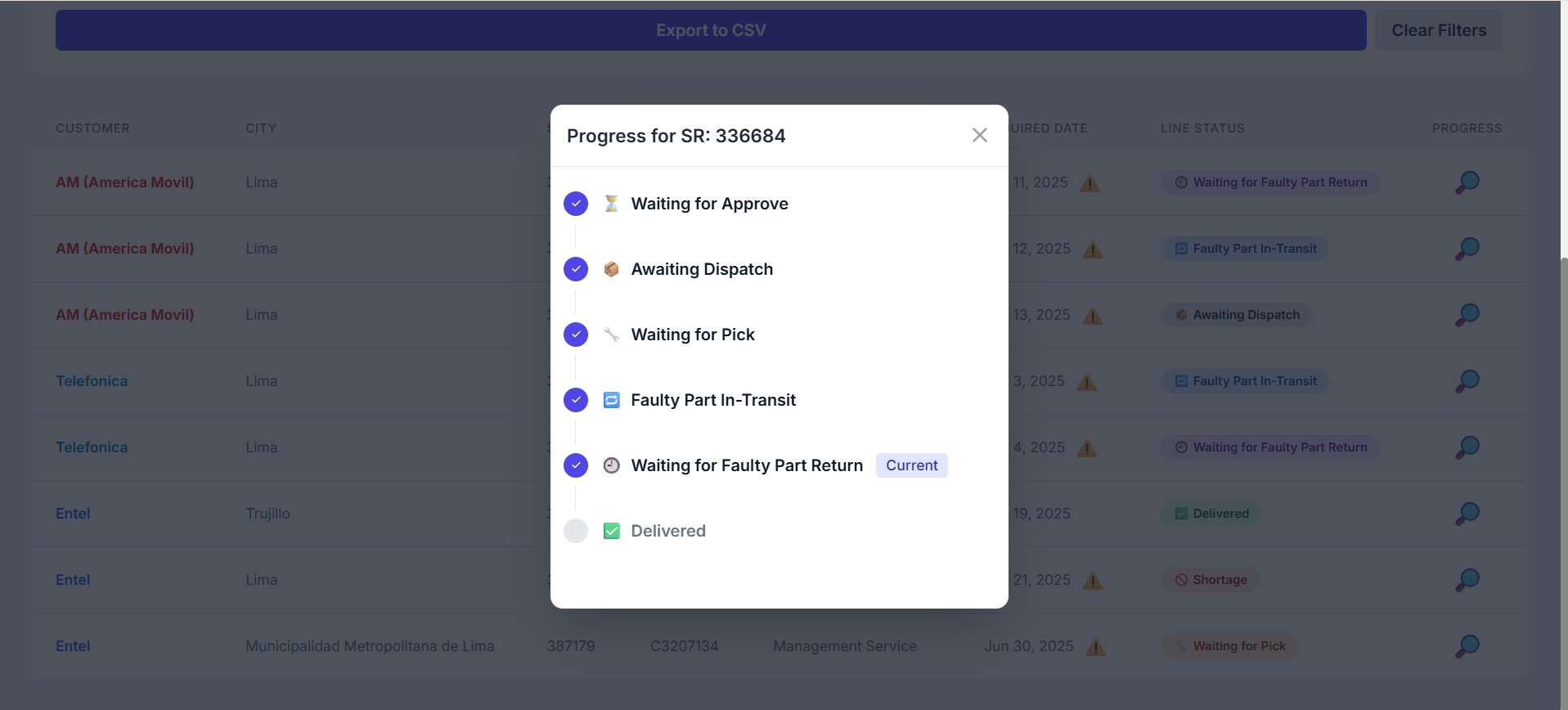Open progress magnifier for second Telefonica row
The width and height of the screenshot is (1568, 710).
click(1467, 447)
